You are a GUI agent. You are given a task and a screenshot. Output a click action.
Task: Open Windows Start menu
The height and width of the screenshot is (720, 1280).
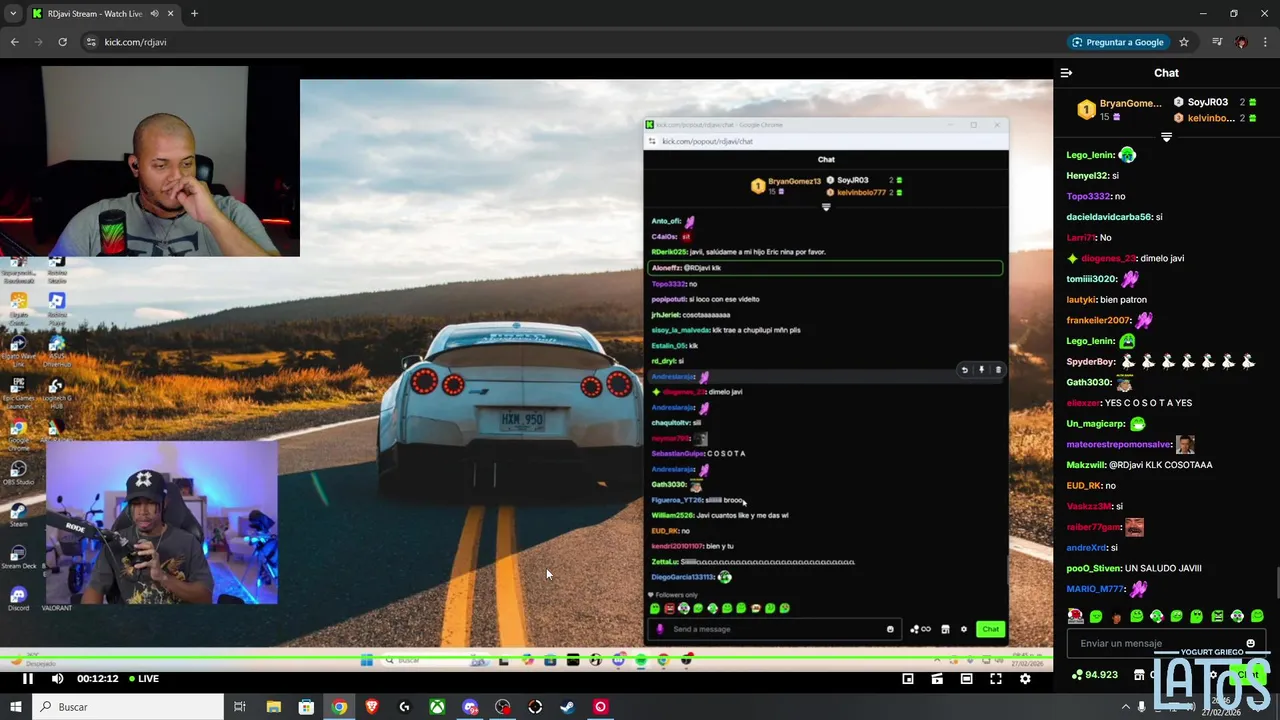tap(14, 707)
